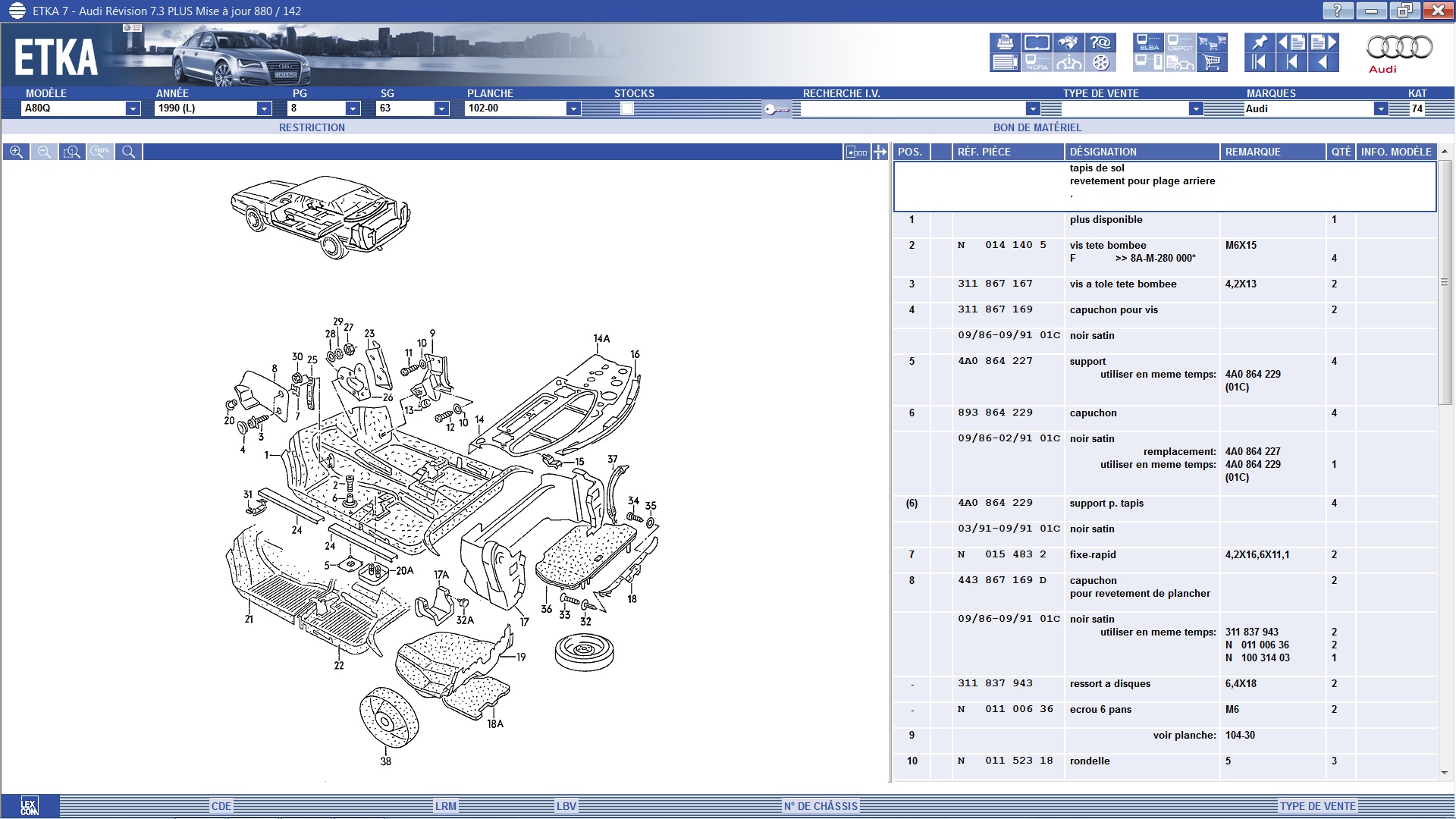Image resolution: width=1456 pixels, height=819 pixels.
Task: Click the expand arrows icon beside the parts table
Action: pos(880,152)
